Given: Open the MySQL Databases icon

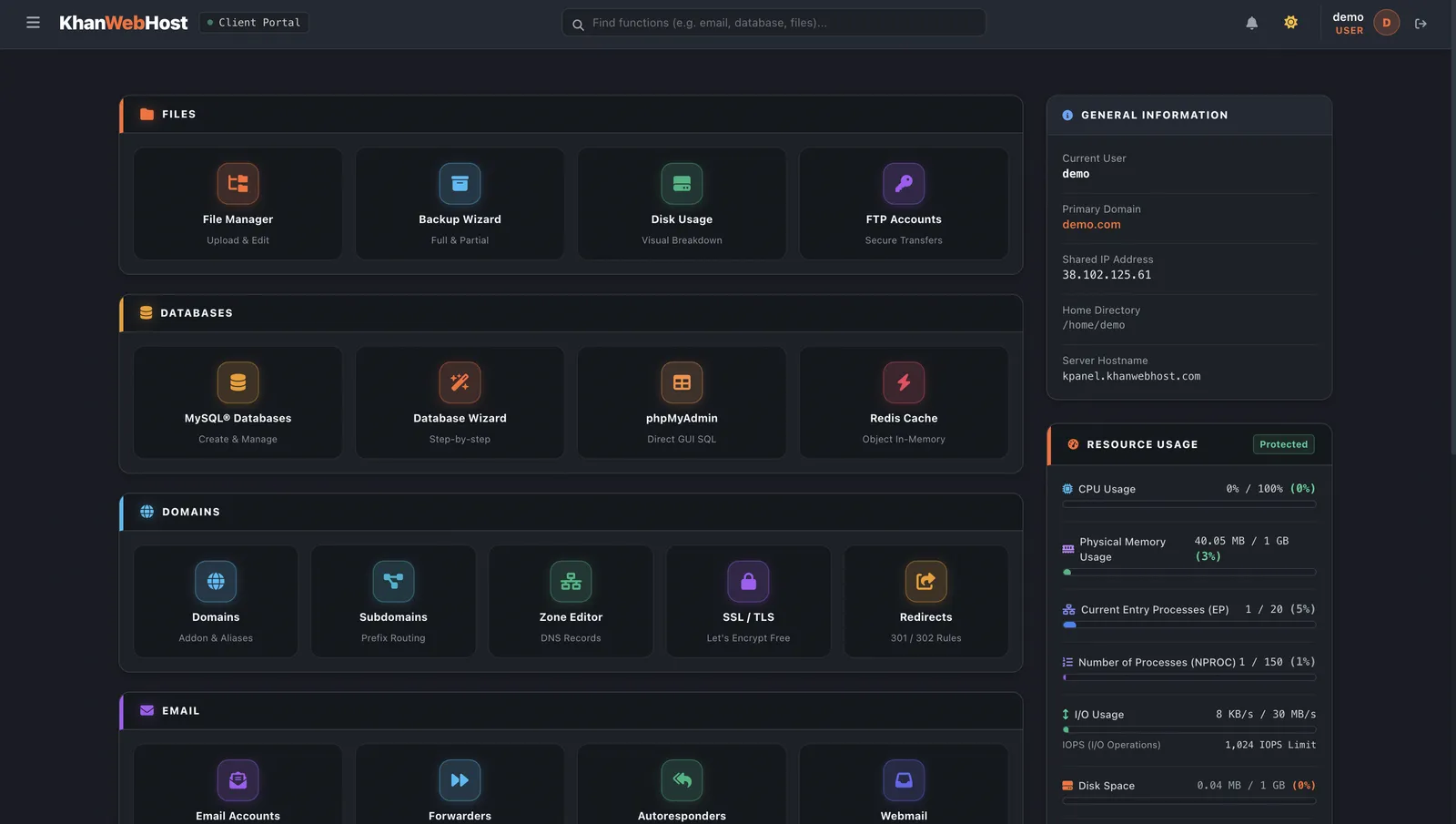Looking at the screenshot, I should 238,382.
